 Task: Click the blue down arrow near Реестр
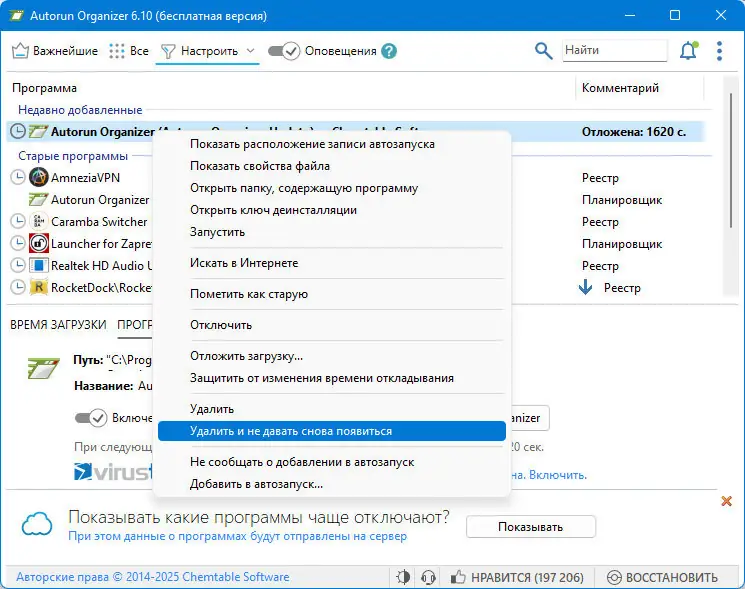586,287
